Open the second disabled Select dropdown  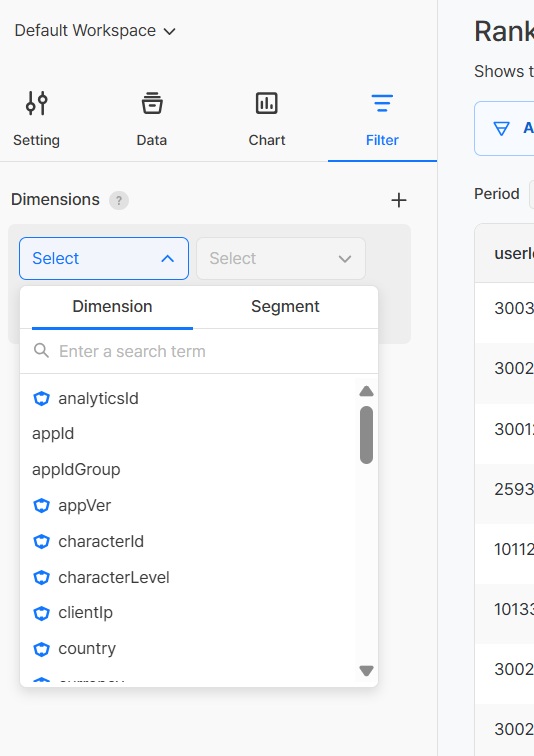(280, 258)
